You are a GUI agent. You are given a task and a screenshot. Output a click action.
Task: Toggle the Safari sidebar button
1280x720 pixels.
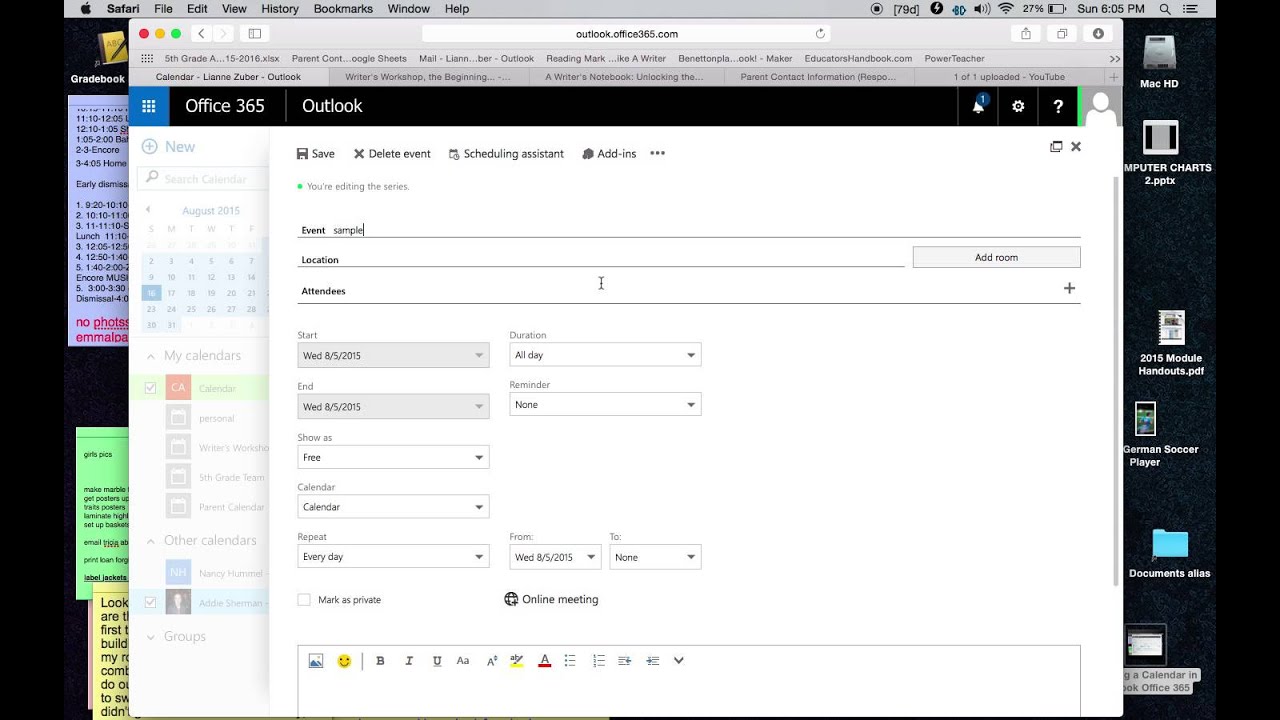coord(255,34)
